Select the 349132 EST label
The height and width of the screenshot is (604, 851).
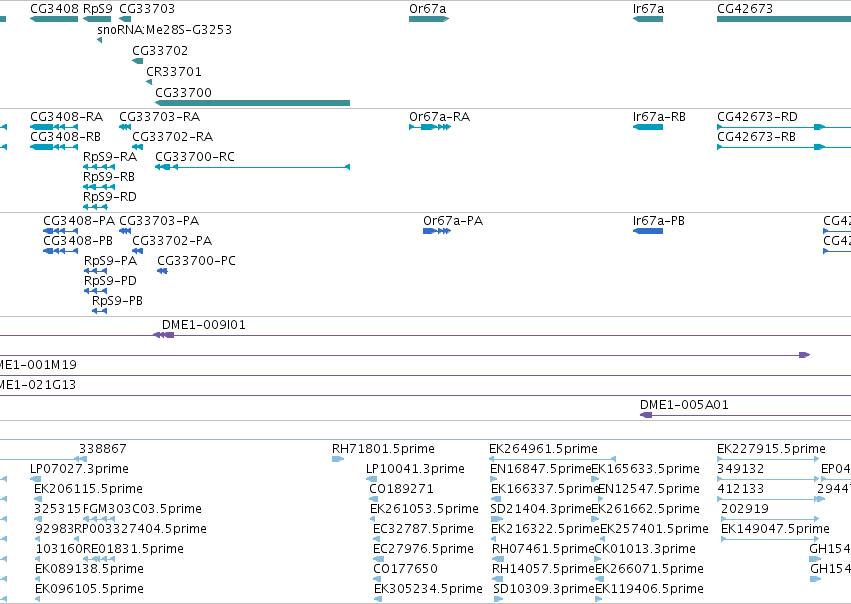(x=740, y=469)
